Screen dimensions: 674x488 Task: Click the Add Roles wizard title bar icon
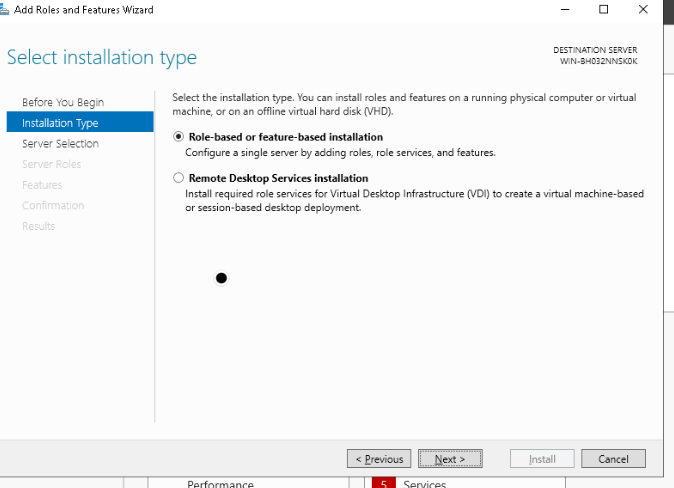pyautogui.click(x=5, y=9)
